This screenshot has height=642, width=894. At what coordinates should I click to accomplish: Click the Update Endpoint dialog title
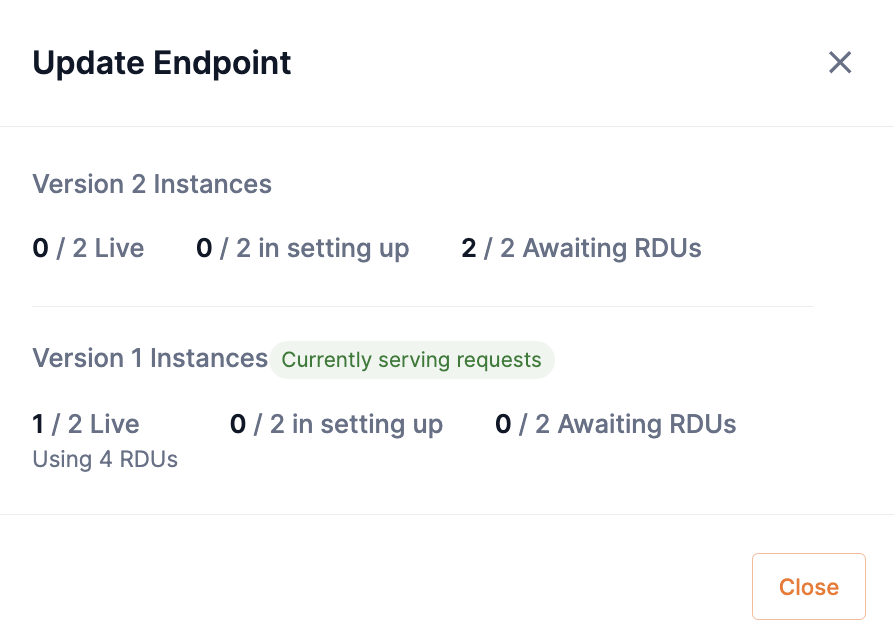tap(163, 62)
